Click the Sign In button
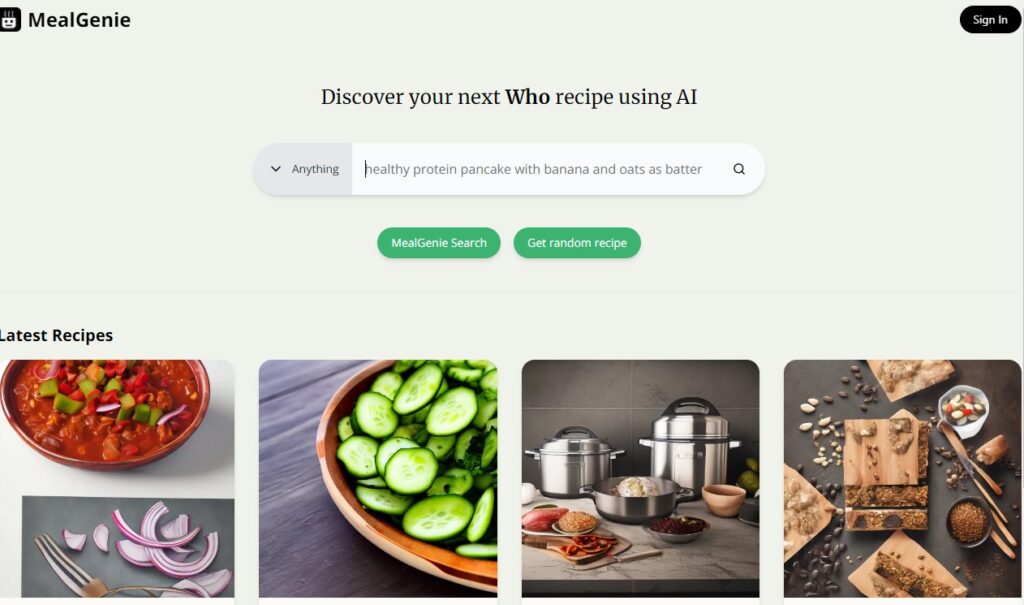The image size is (1024, 605). click(990, 20)
